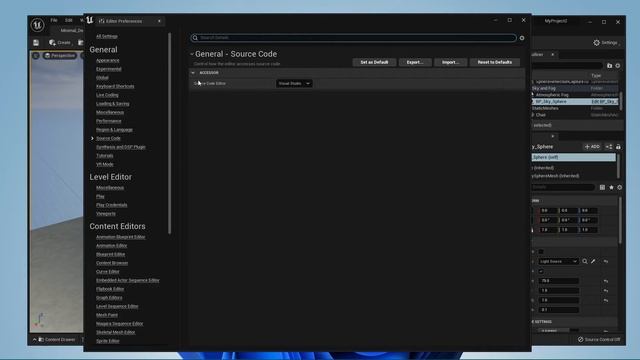Viewport: 640px width, 360px height.
Task: Open Performance settings
Action: pyautogui.click(x=109, y=121)
